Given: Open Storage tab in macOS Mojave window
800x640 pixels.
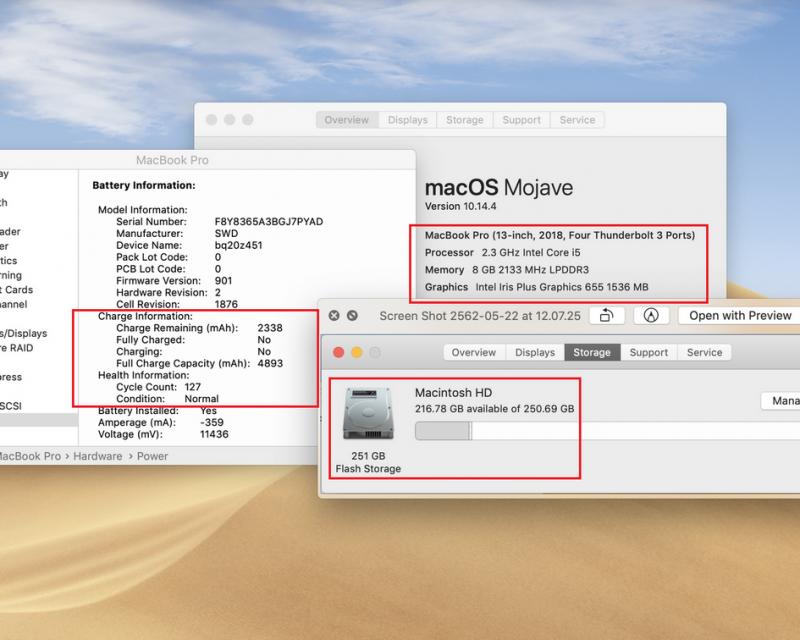Looking at the screenshot, I should click(x=464, y=120).
